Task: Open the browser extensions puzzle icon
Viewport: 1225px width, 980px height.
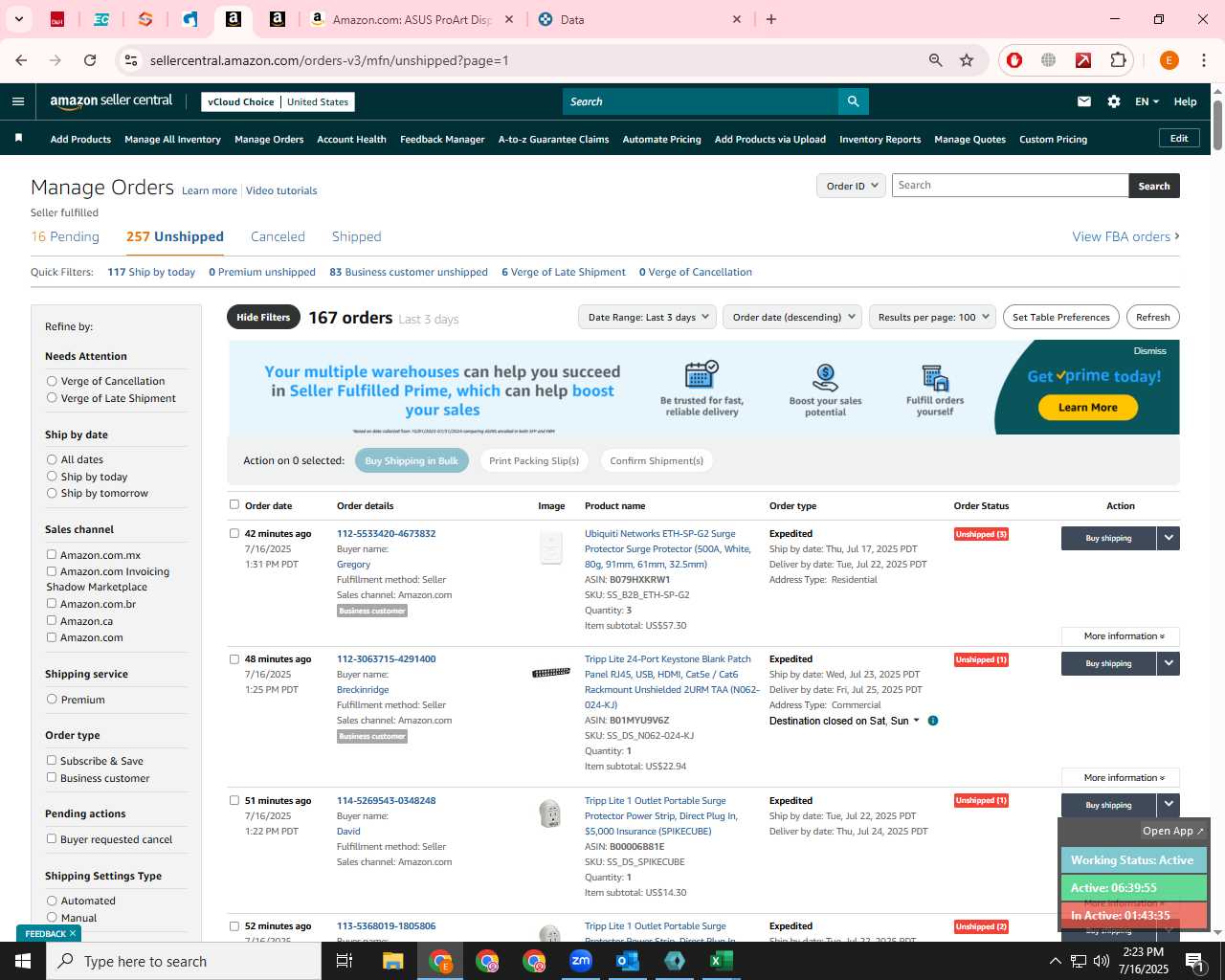Action: (1118, 60)
